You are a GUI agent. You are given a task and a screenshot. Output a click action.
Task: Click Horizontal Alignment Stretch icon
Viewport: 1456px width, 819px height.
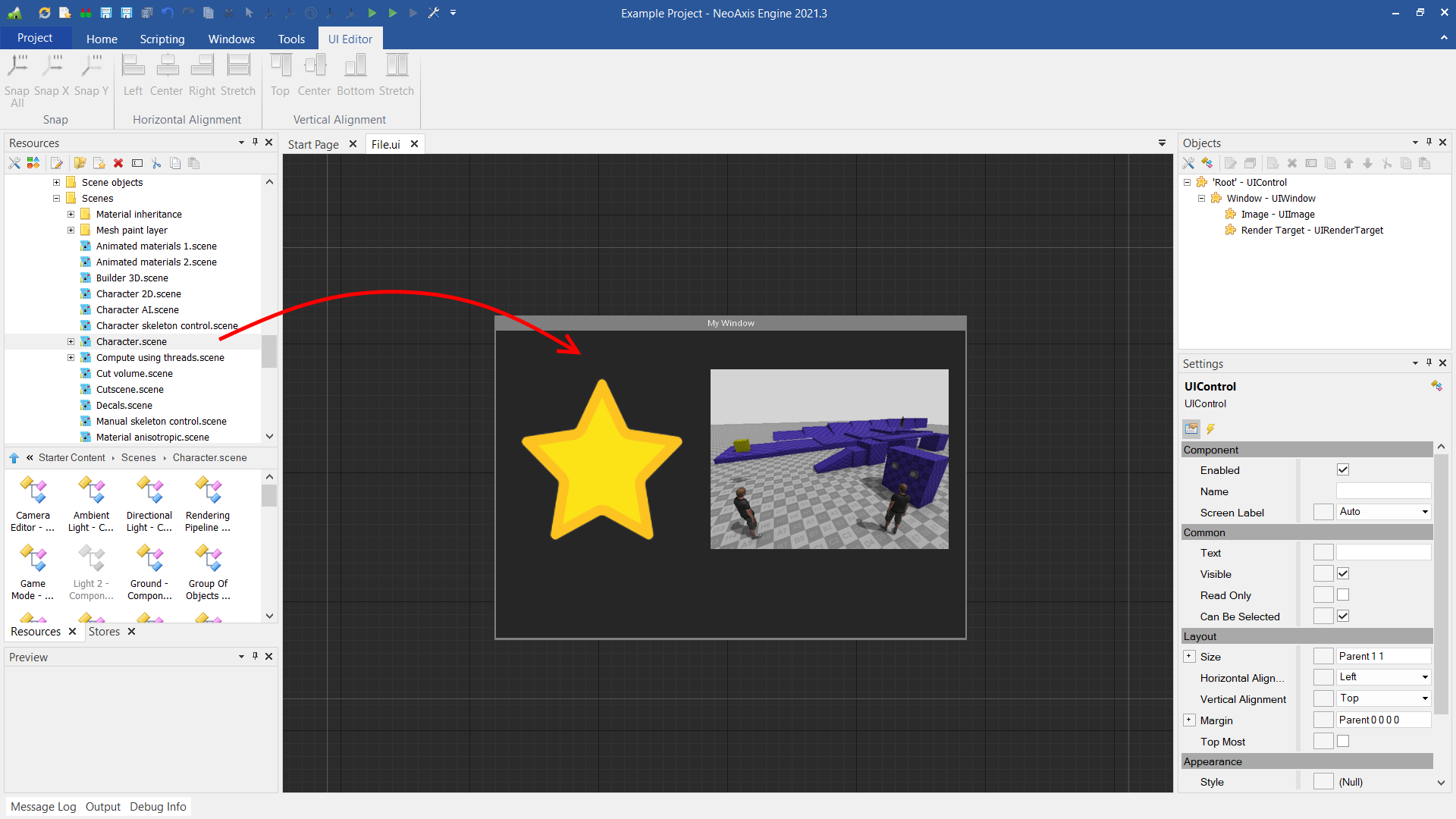238,66
